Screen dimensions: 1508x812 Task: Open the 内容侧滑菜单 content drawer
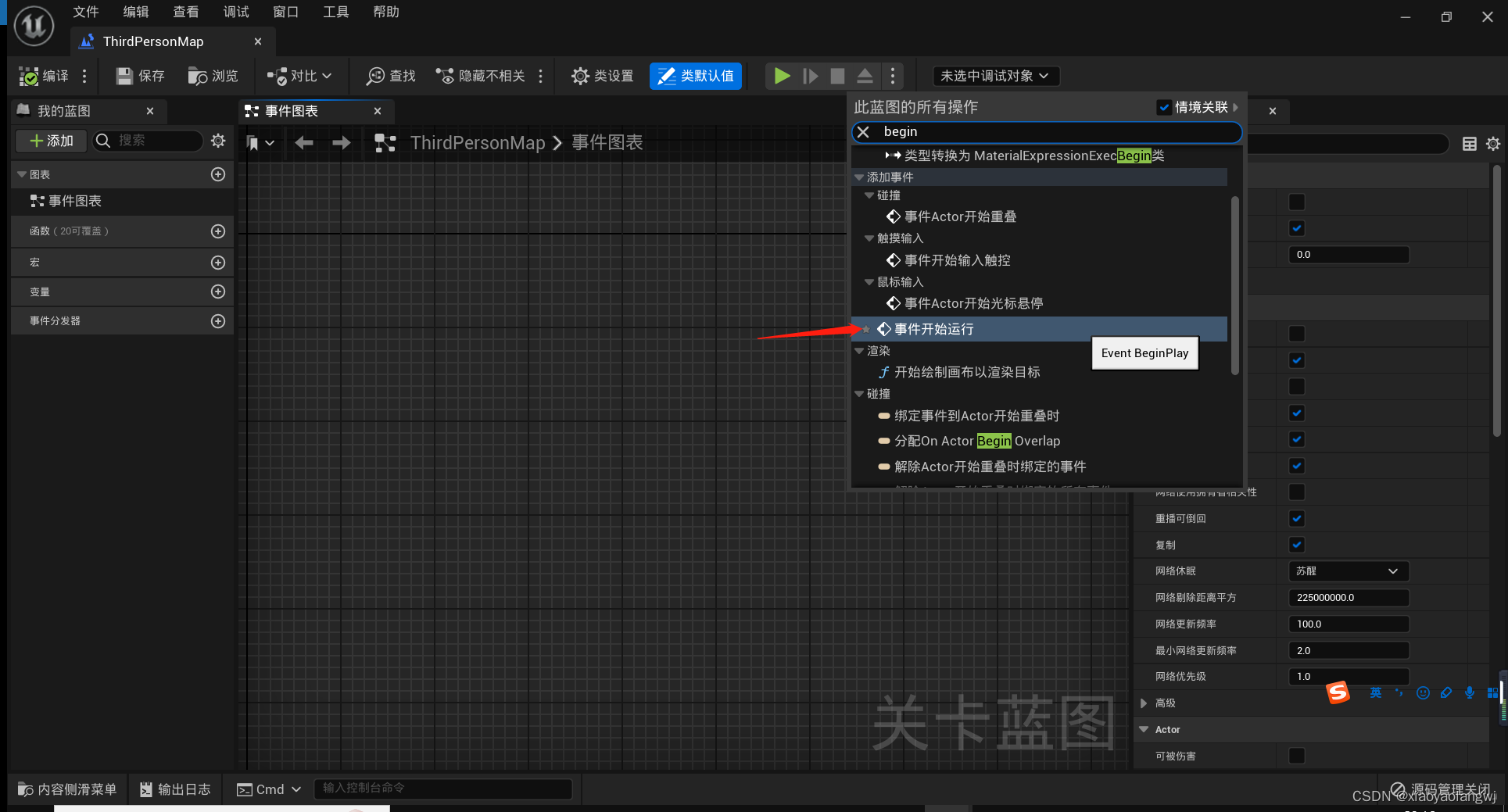67,789
